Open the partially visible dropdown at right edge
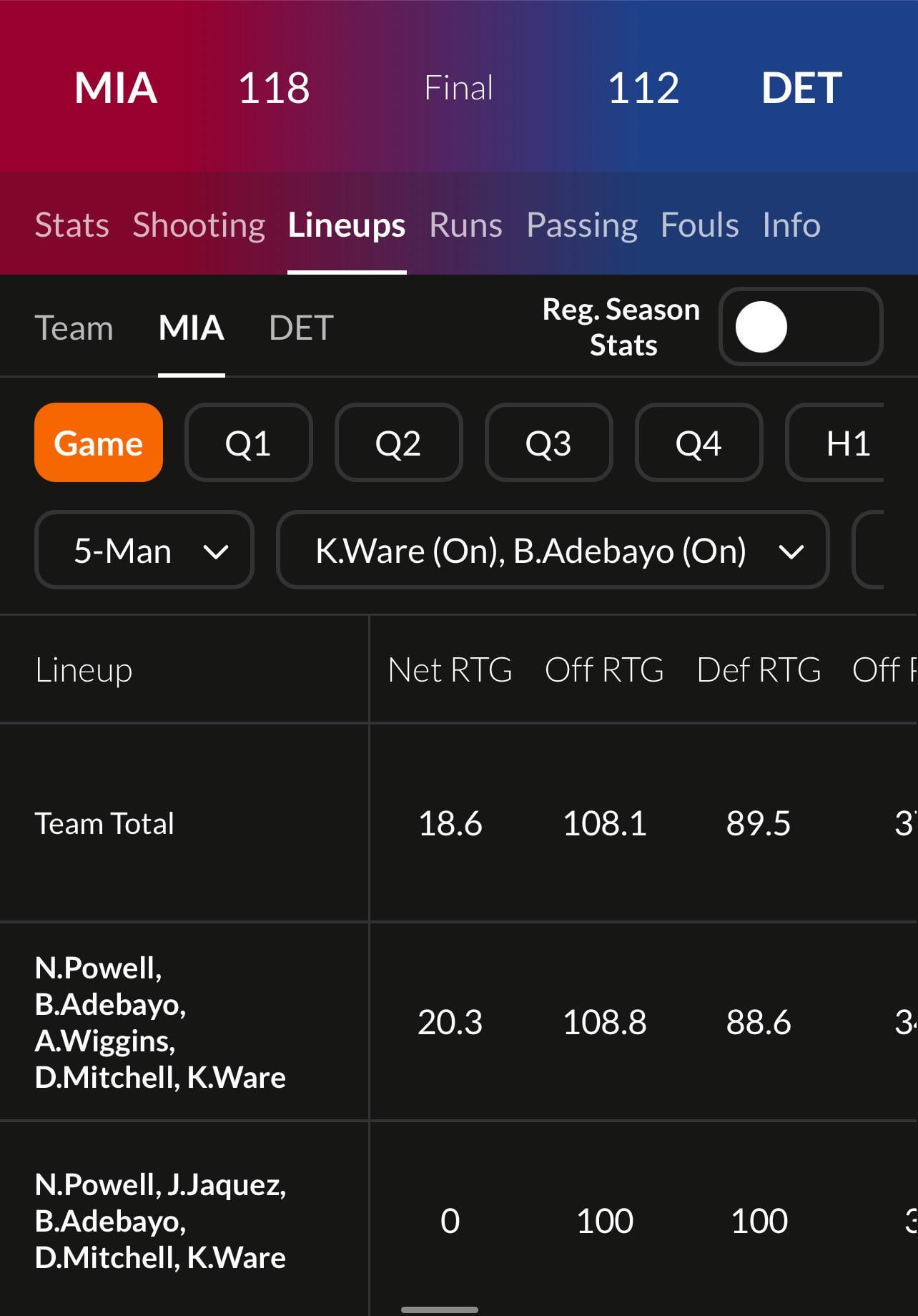 [x=869, y=550]
